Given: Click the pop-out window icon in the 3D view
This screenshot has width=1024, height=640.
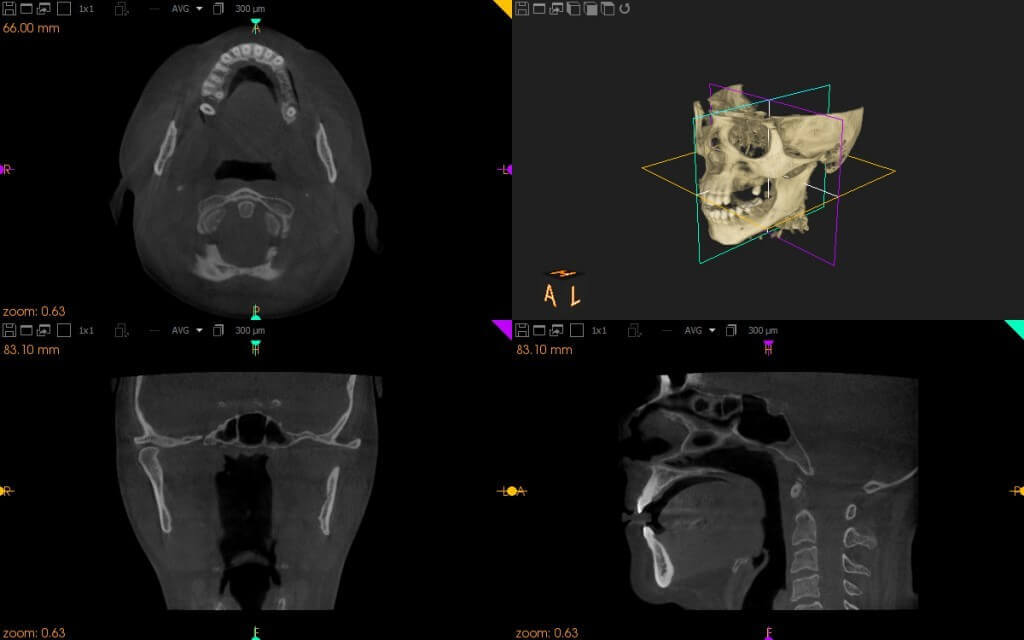Looking at the screenshot, I should (x=556, y=9).
